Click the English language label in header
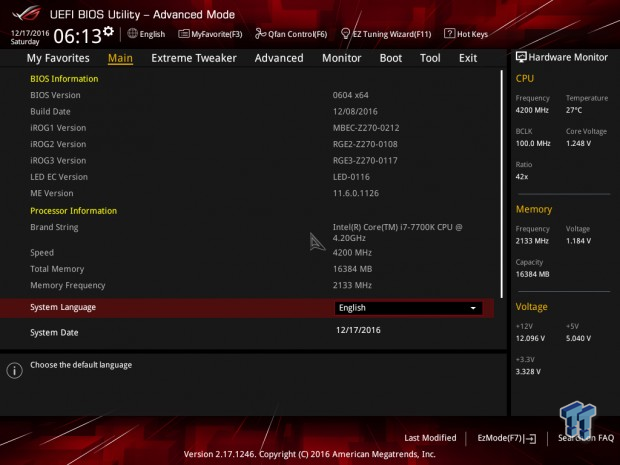620x465 pixels. point(152,34)
